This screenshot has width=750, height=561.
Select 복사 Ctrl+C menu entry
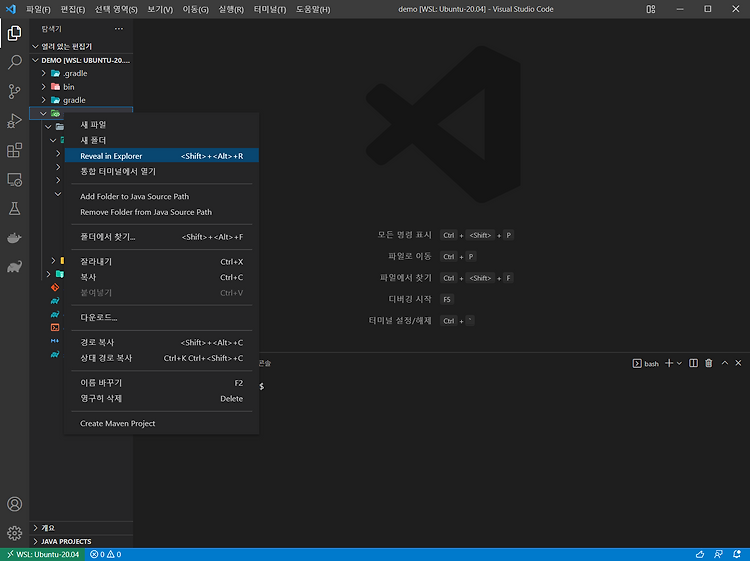[x=162, y=277]
